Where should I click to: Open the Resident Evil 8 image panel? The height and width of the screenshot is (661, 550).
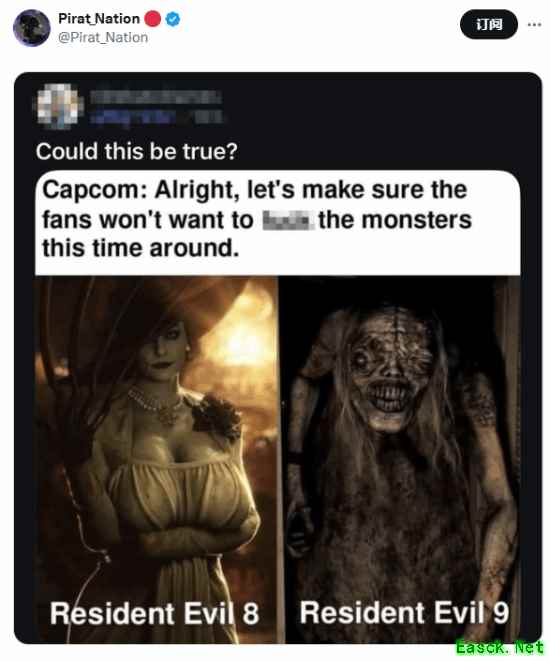click(157, 459)
